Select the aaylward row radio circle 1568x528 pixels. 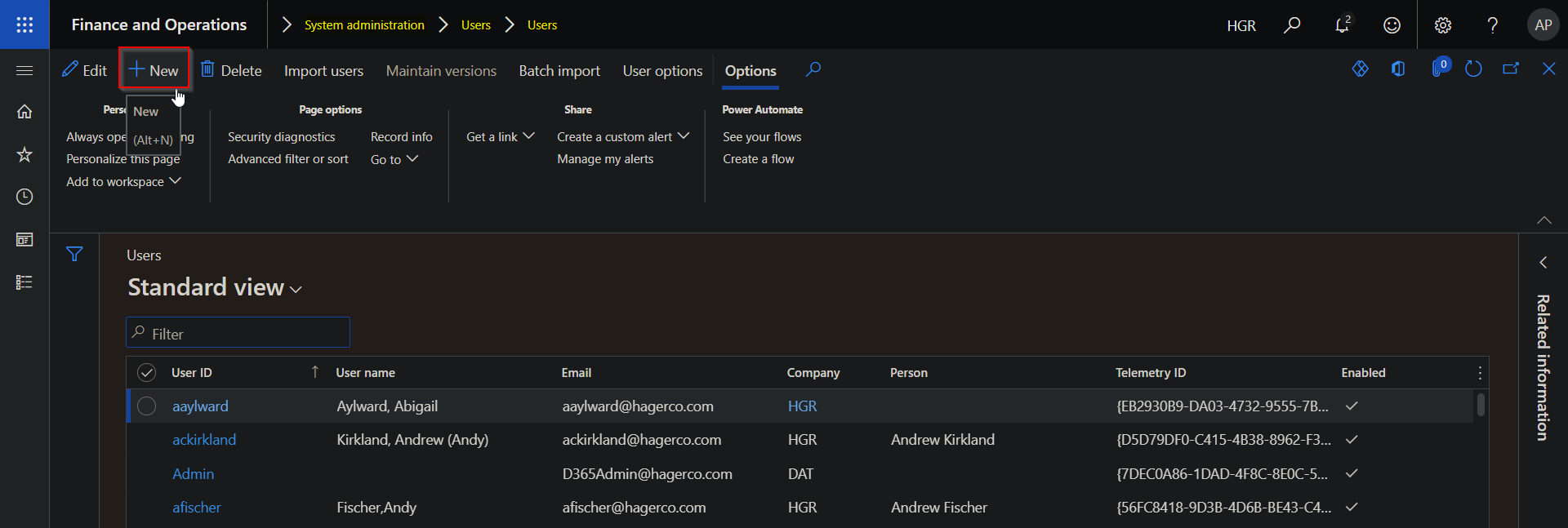coord(146,406)
